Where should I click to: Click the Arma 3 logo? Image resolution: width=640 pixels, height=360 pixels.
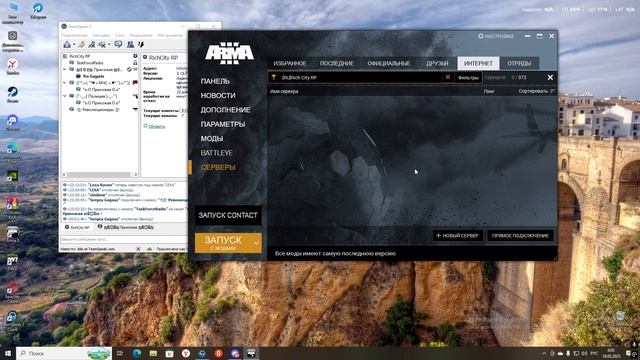tap(229, 53)
